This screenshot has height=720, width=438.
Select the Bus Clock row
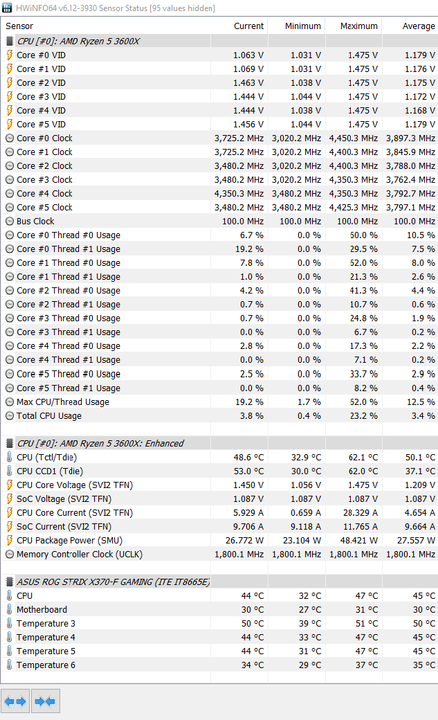pyautogui.click(x=219, y=221)
